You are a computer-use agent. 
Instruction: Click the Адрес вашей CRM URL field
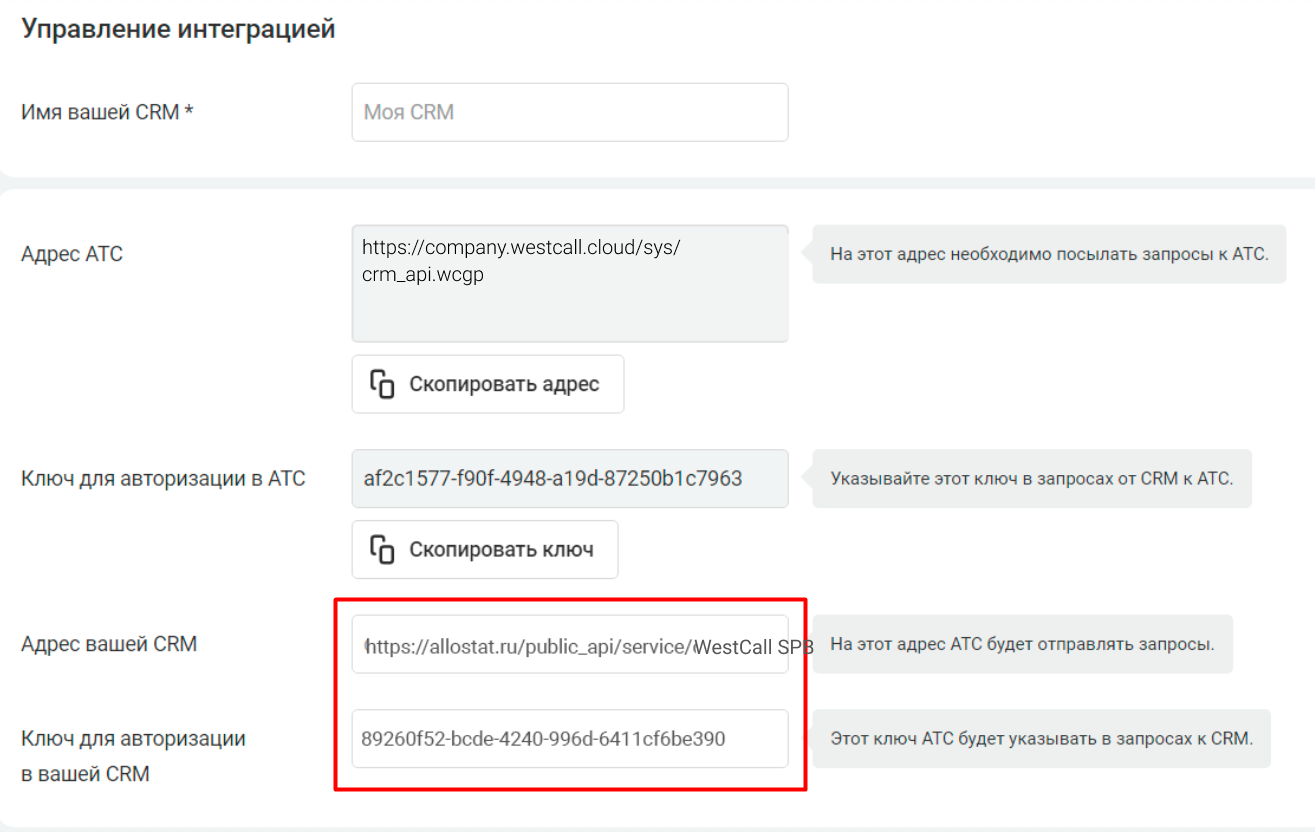click(x=570, y=645)
